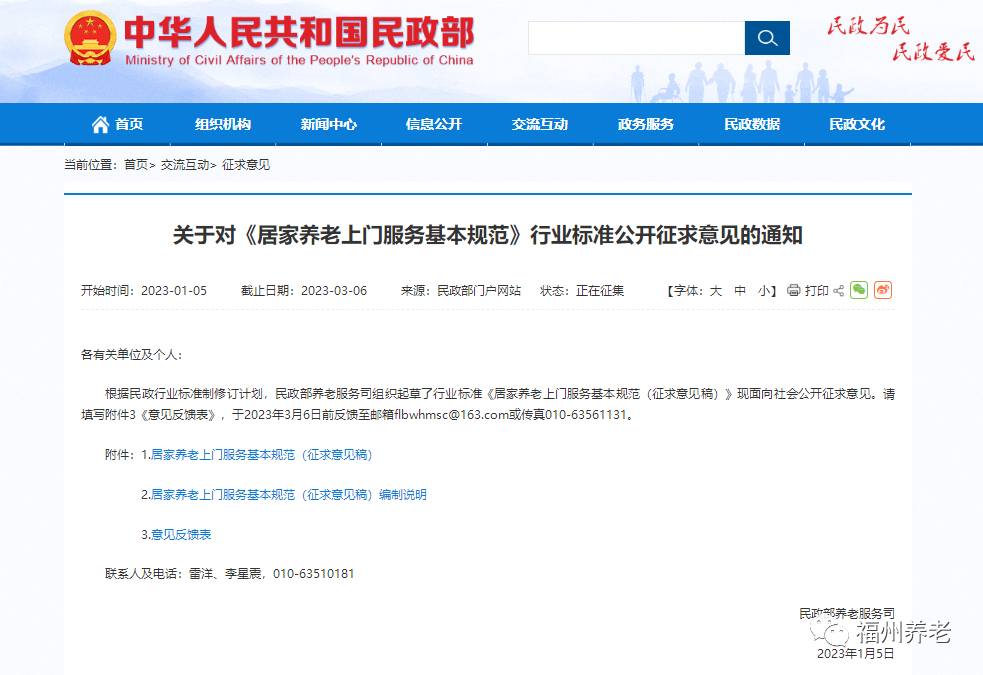This screenshot has height=675, width=983.
Task: Click the share icon
Action: point(838,291)
